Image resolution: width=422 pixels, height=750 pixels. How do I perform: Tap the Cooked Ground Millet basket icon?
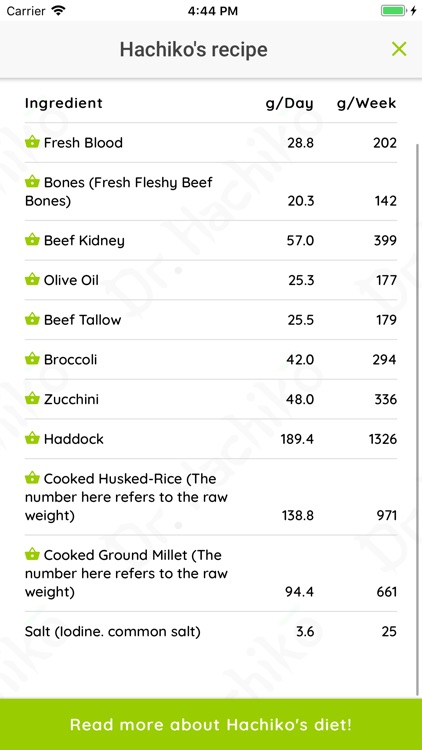(32, 554)
